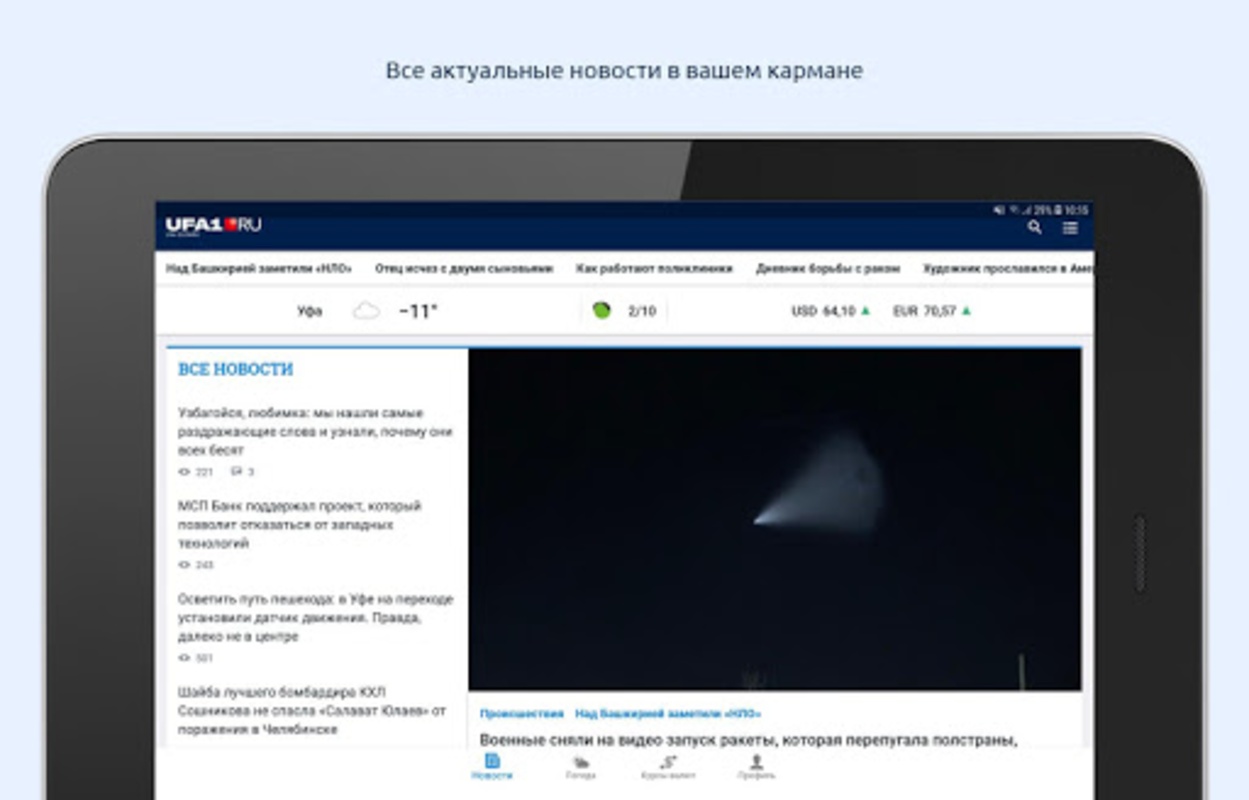Tap the −11° temperature reading

coord(418,311)
